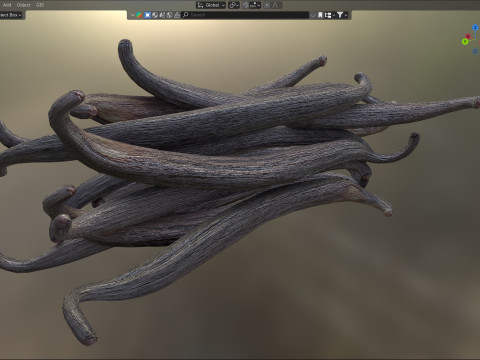Open the funnel filter dropdown
The width and height of the screenshot is (480, 360).
point(342,15)
